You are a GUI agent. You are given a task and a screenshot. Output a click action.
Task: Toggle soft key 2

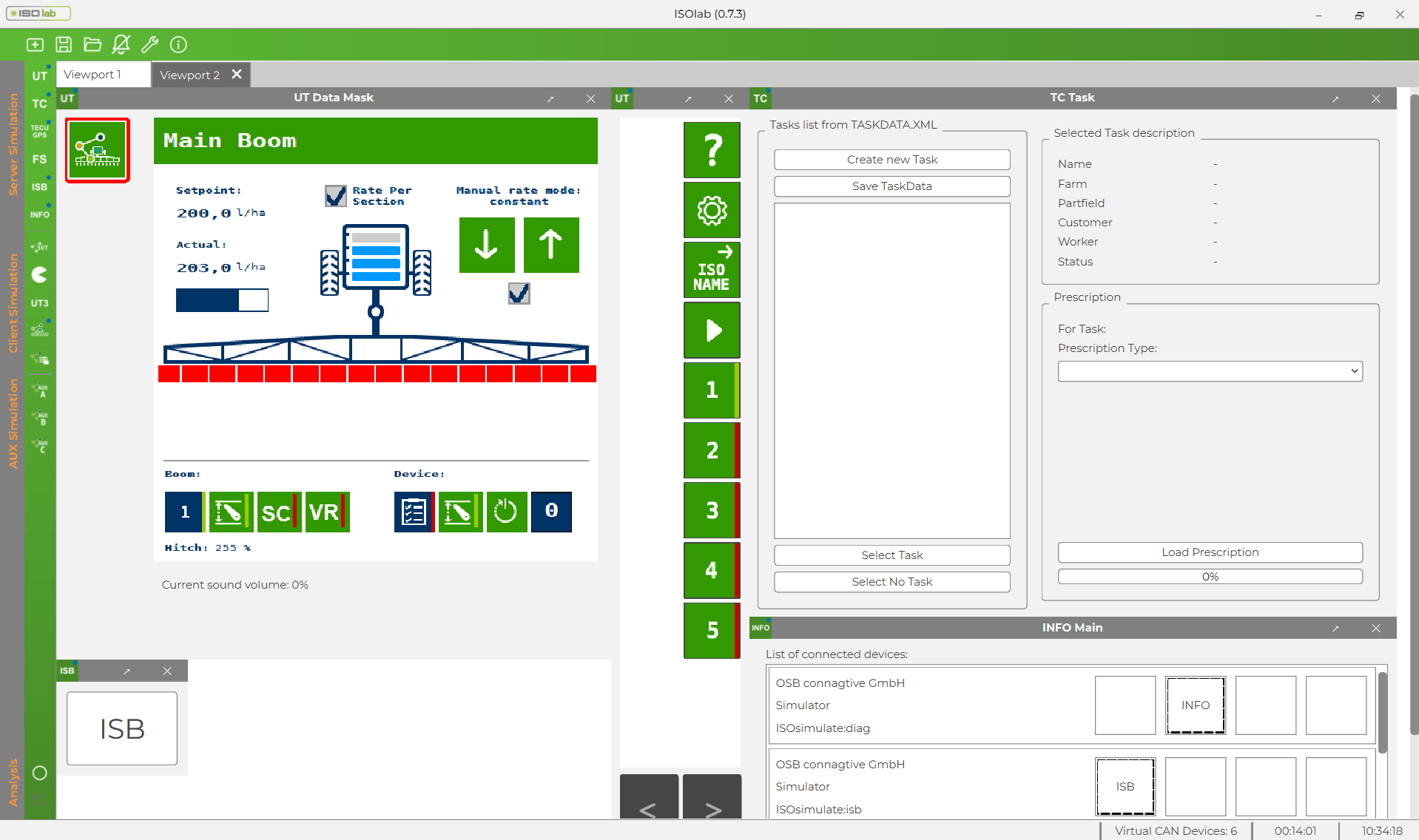[712, 450]
